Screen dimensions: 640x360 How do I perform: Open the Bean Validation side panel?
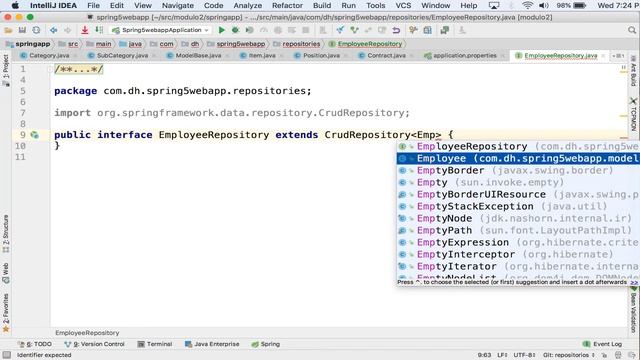[633, 310]
